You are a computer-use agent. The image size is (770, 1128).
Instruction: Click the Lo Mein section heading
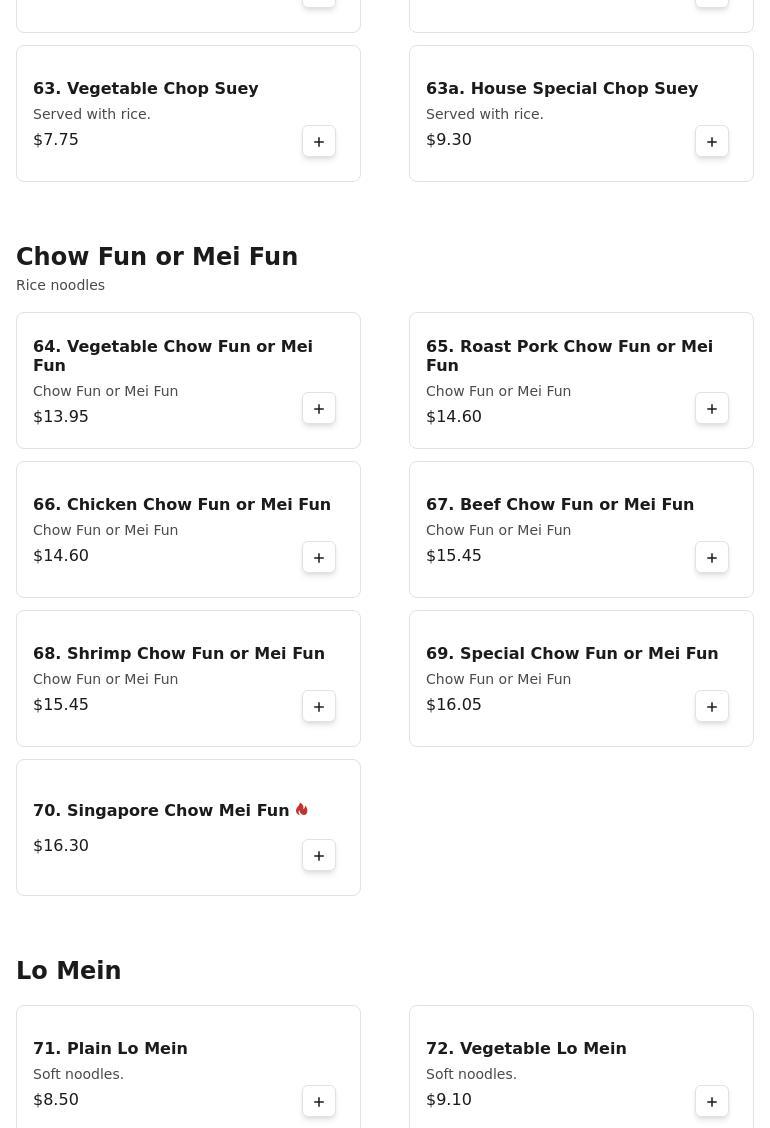pyautogui.click(x=69, y=971)
